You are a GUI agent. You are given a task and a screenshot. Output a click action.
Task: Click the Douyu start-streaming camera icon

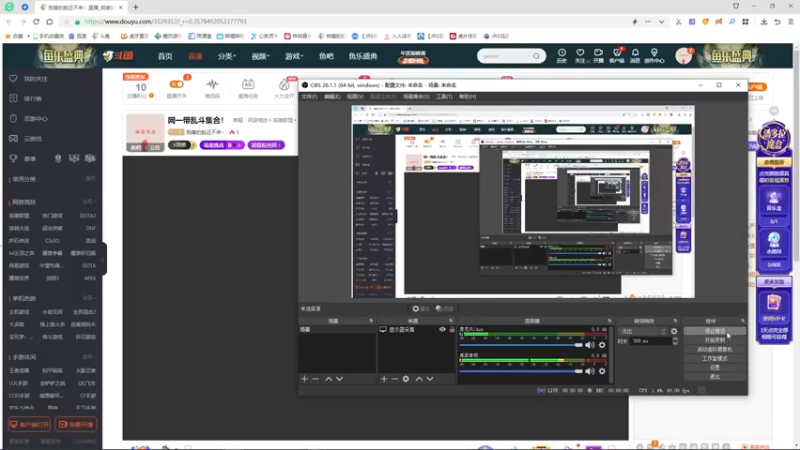point(598,56)
